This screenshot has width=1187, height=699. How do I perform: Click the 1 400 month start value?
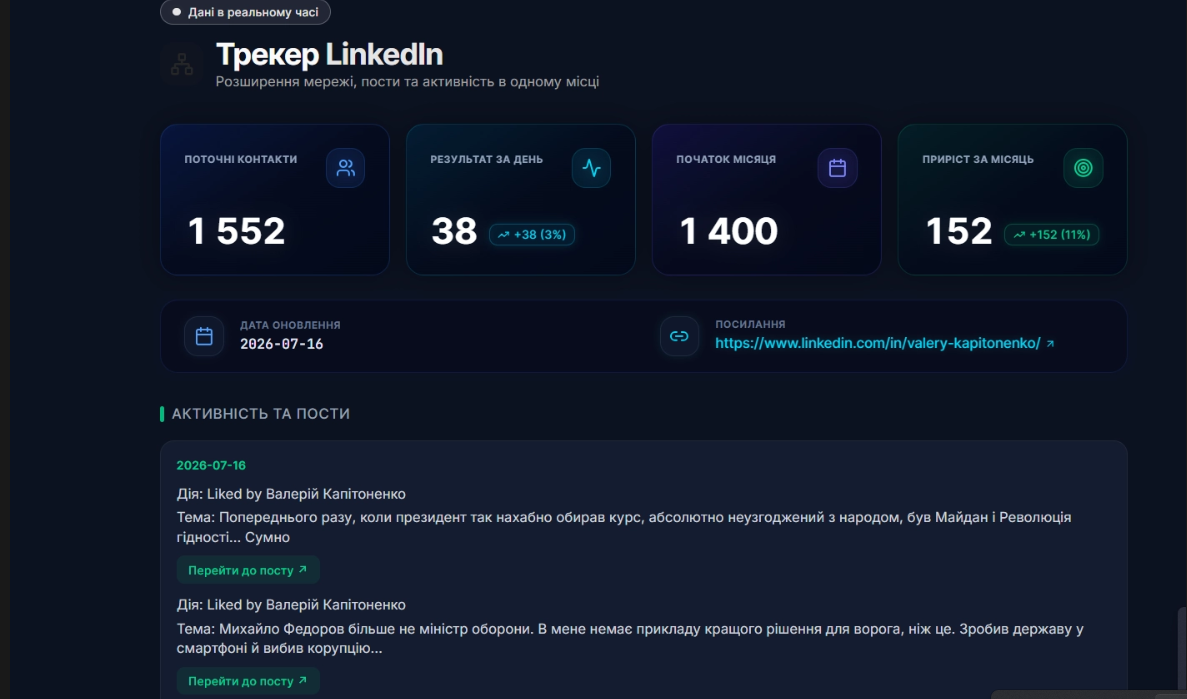(x=728, y=231)
